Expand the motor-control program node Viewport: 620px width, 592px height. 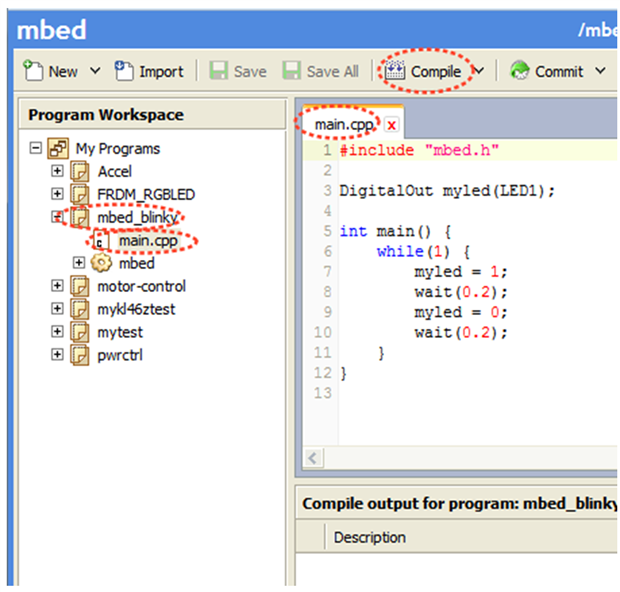click(x=57, y=286)
